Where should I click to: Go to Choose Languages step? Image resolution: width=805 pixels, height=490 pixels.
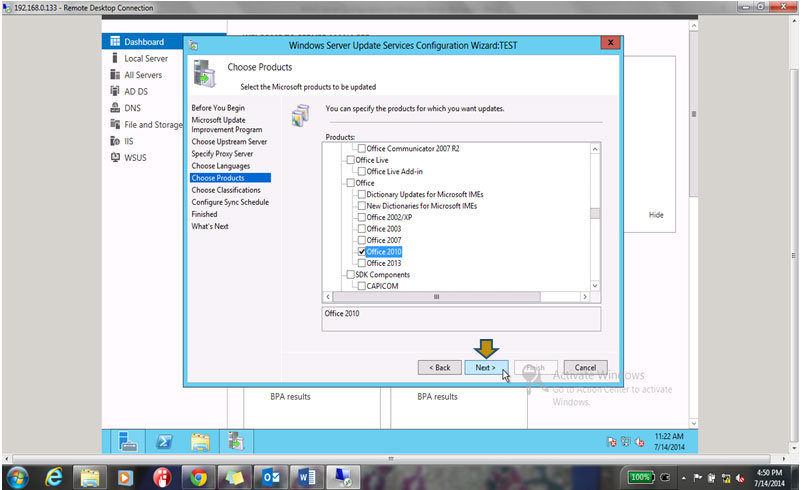221,166
